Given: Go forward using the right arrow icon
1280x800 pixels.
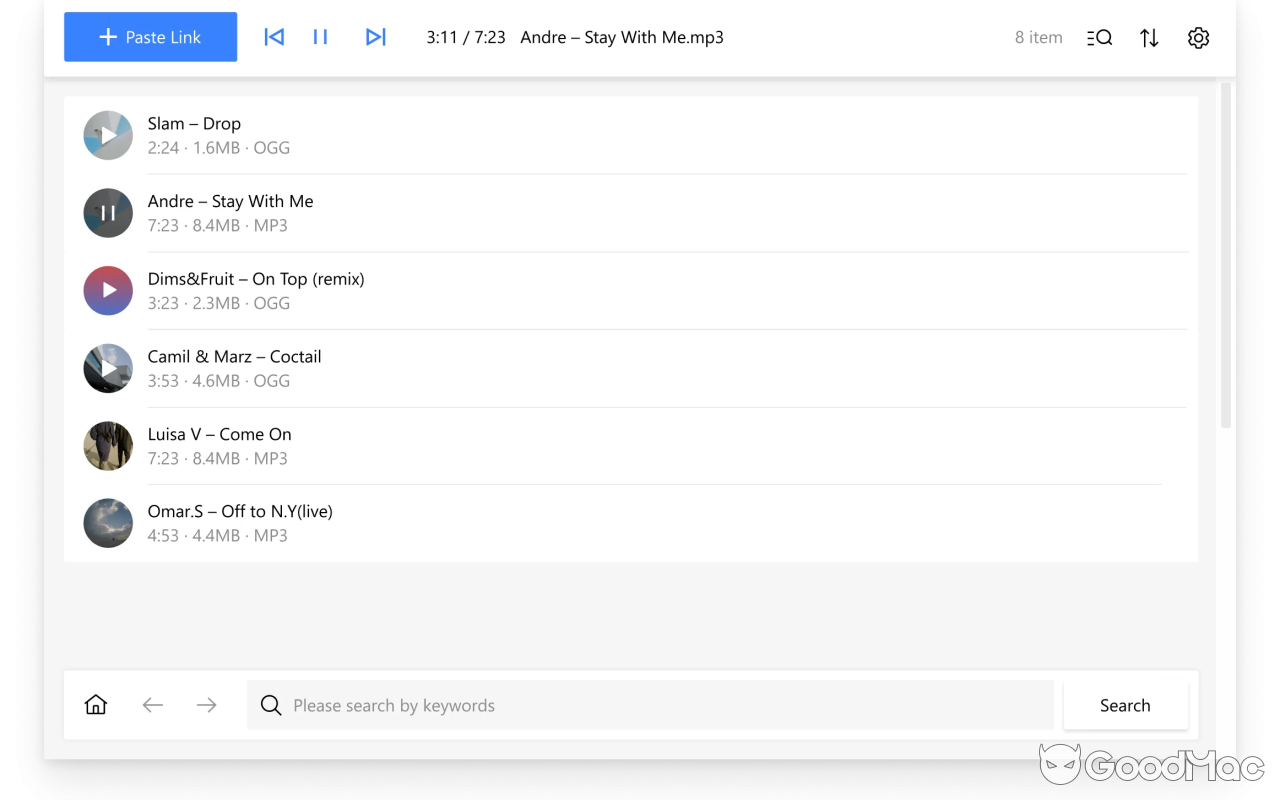Looking at the screenshot, I should pos(206,704).
